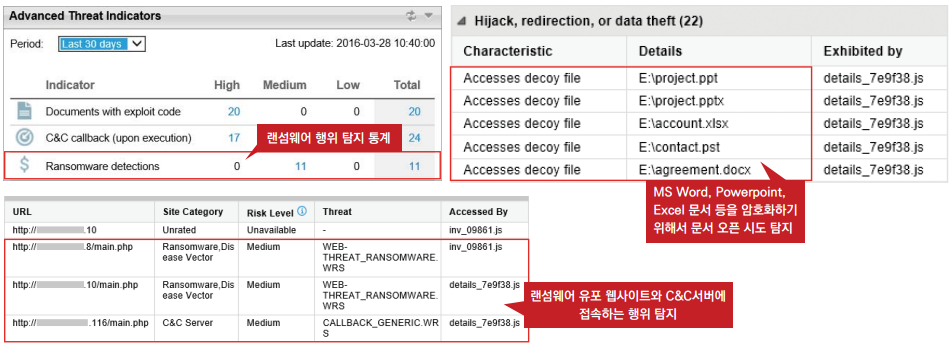Select the Total column header
This screenshot has height=360, width=952.
coord(407,85)
